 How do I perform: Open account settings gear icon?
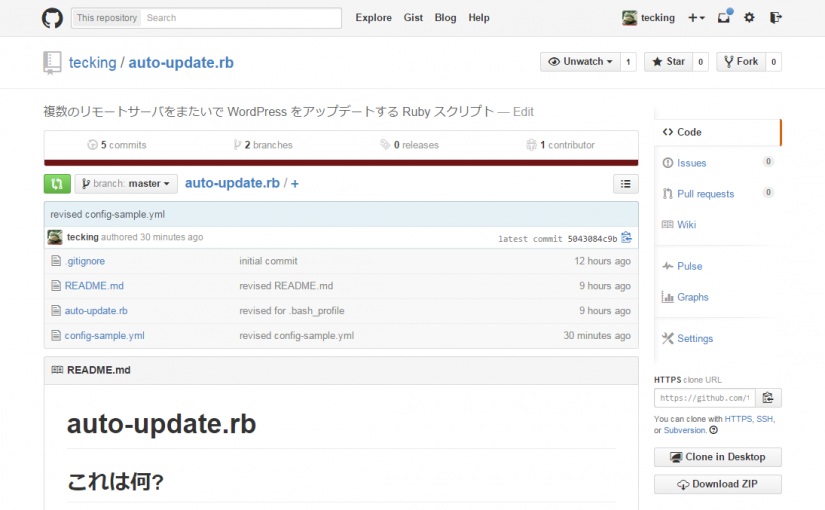point(749,17)
